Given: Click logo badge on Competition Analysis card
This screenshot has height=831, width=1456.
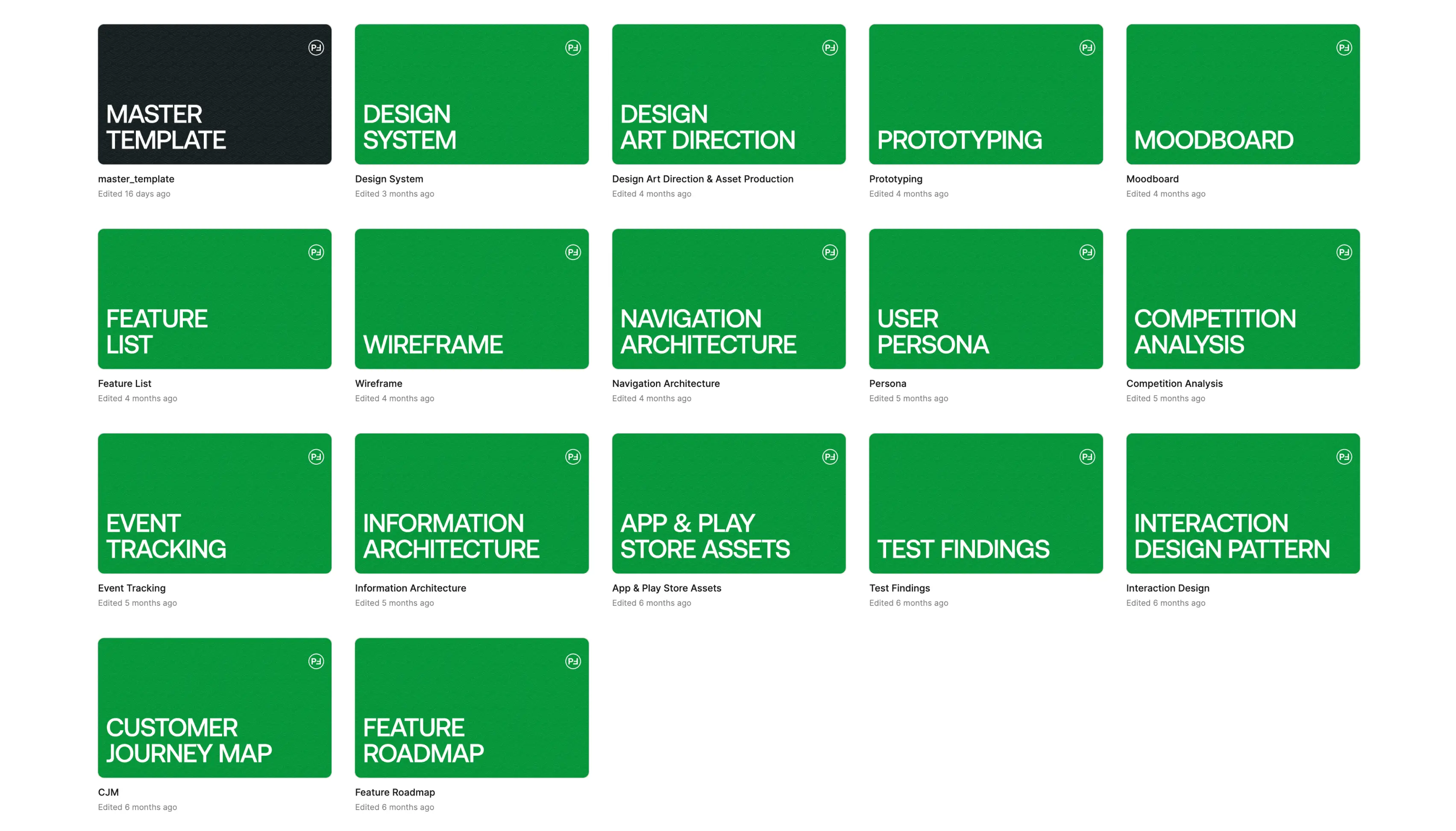Looking at the screenshot, I should coord(1344,252).
